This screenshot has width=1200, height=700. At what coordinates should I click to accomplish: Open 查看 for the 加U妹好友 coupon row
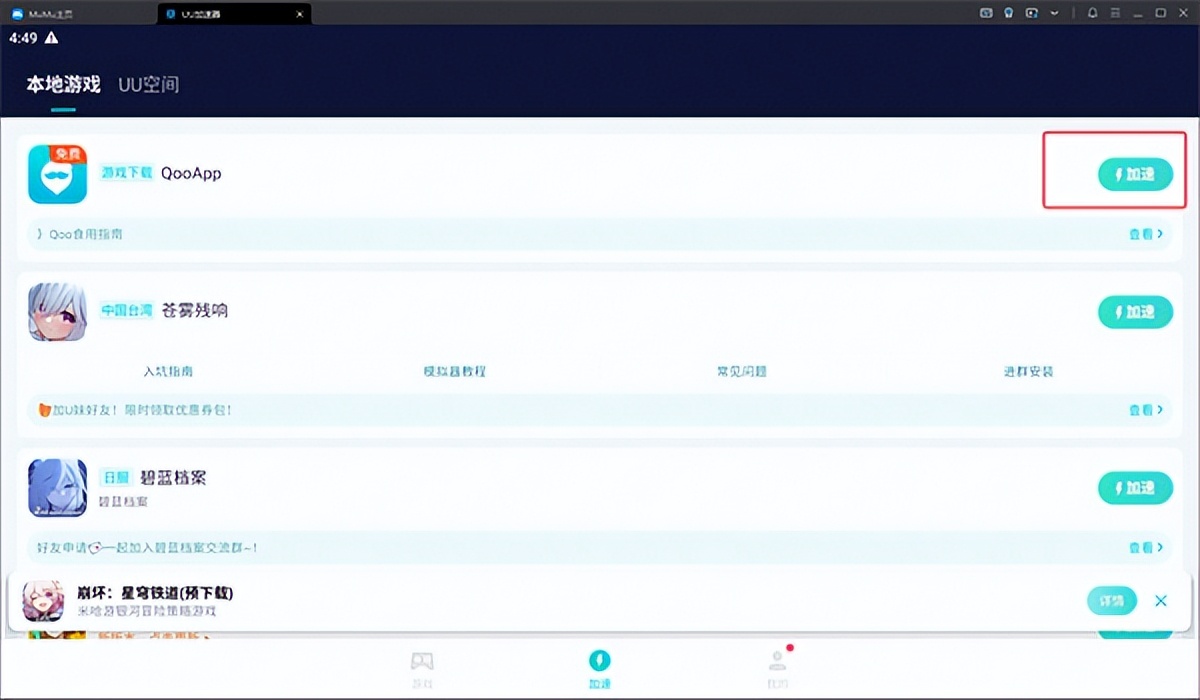pos(1146,410)
